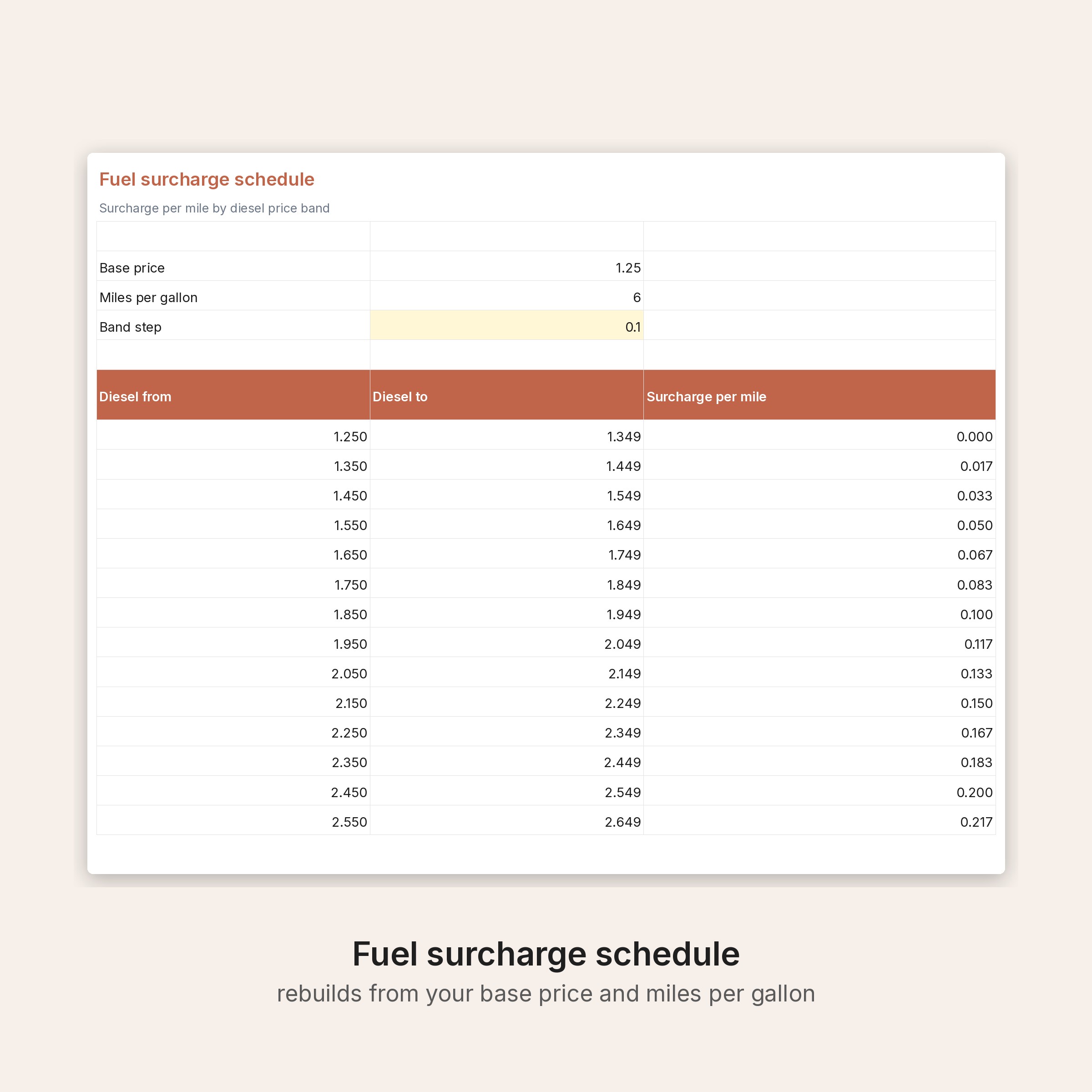Image resolution: width=1092 pixels, height=1092 pixels.
Task: Click the 'Band step' label cell
Action: pos(233,325)
